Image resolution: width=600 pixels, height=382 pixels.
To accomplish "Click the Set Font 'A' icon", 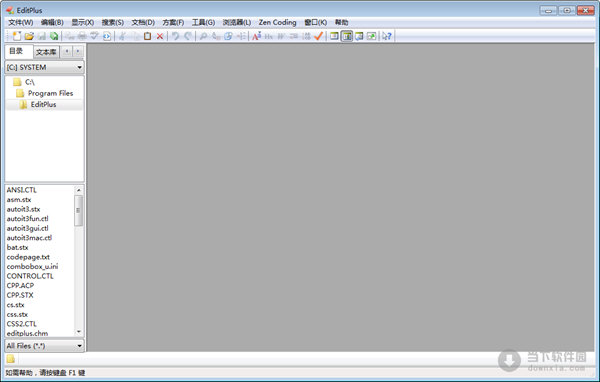I will [x=257, y=36].
